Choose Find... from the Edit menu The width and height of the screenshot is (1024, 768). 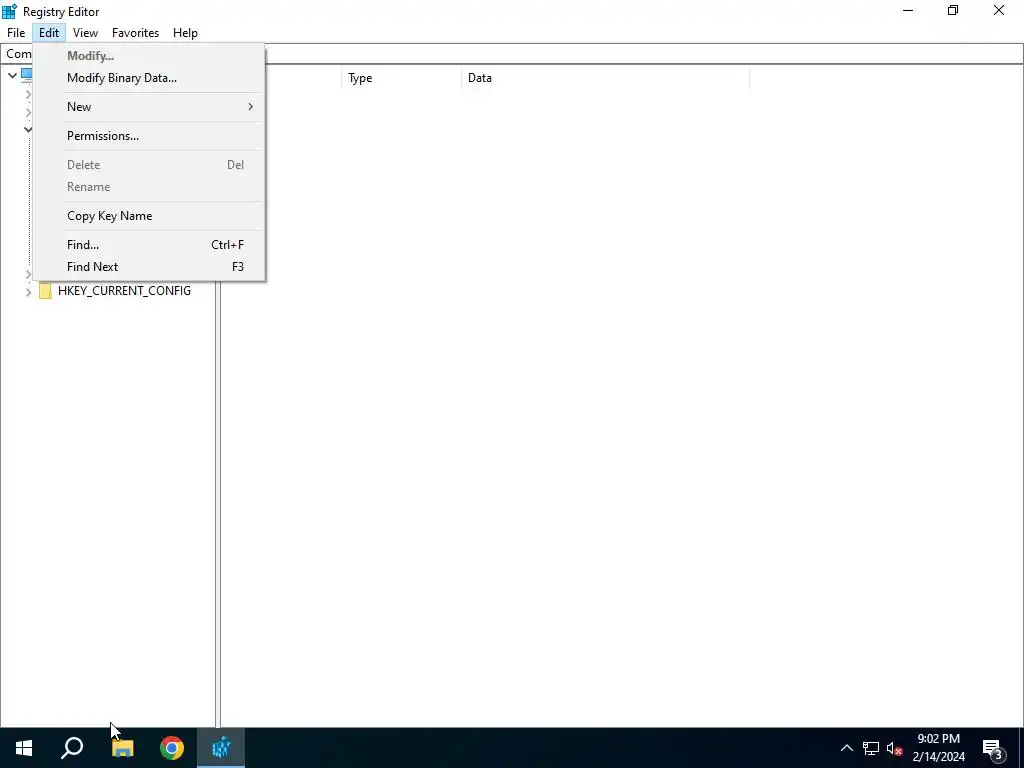(x=149, y=245)
